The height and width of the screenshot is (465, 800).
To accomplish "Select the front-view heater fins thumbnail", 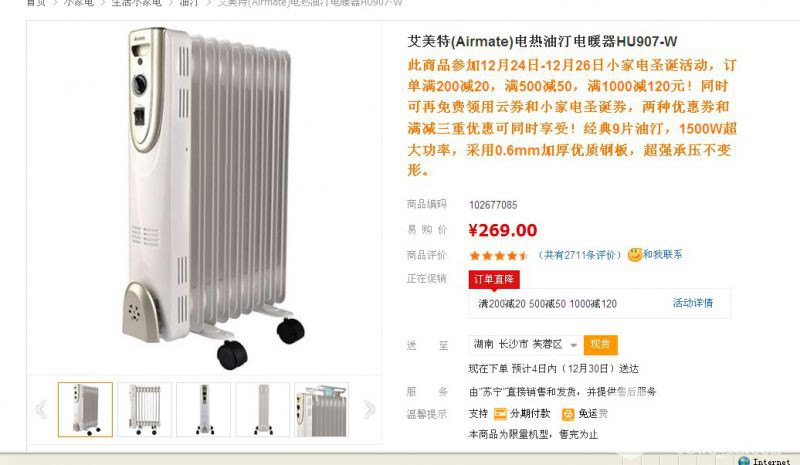I will tap(144, 409).
